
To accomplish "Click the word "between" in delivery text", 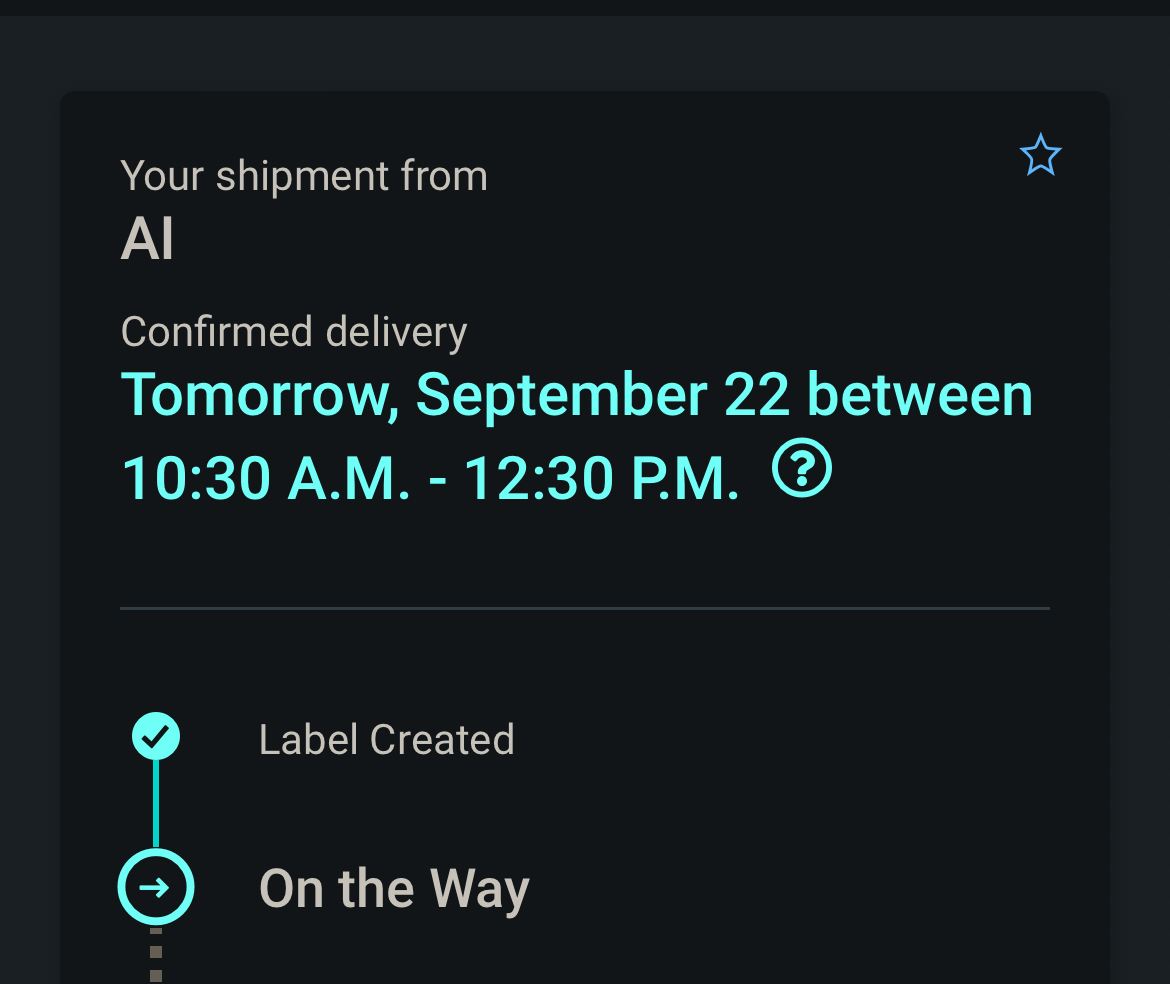I will click(919, 395).
